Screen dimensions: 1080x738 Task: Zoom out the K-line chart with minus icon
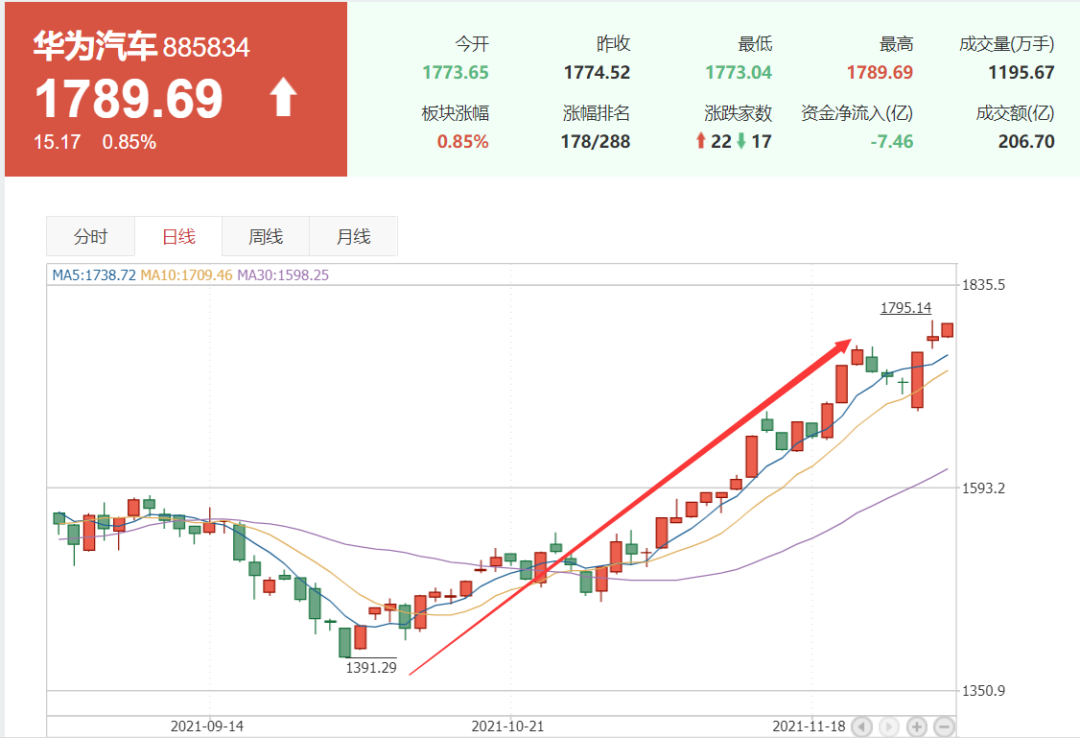pos(944,726)
